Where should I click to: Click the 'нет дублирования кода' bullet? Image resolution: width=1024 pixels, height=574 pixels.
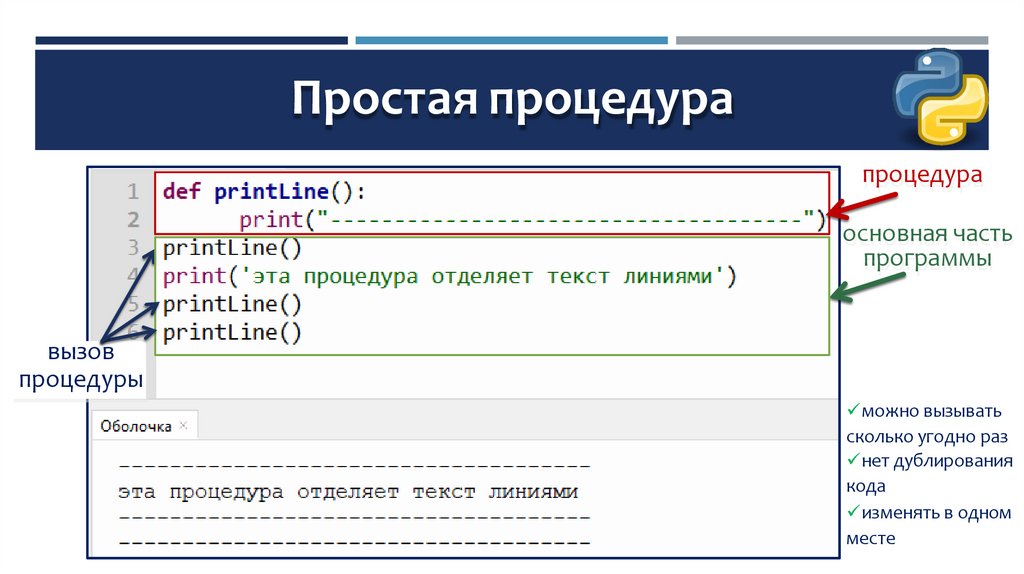(x=929, y=473)
